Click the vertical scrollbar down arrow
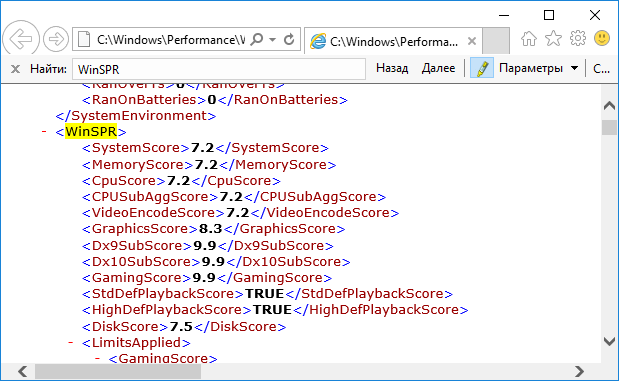This screenshot has width=619, height=381. [609, 341]
